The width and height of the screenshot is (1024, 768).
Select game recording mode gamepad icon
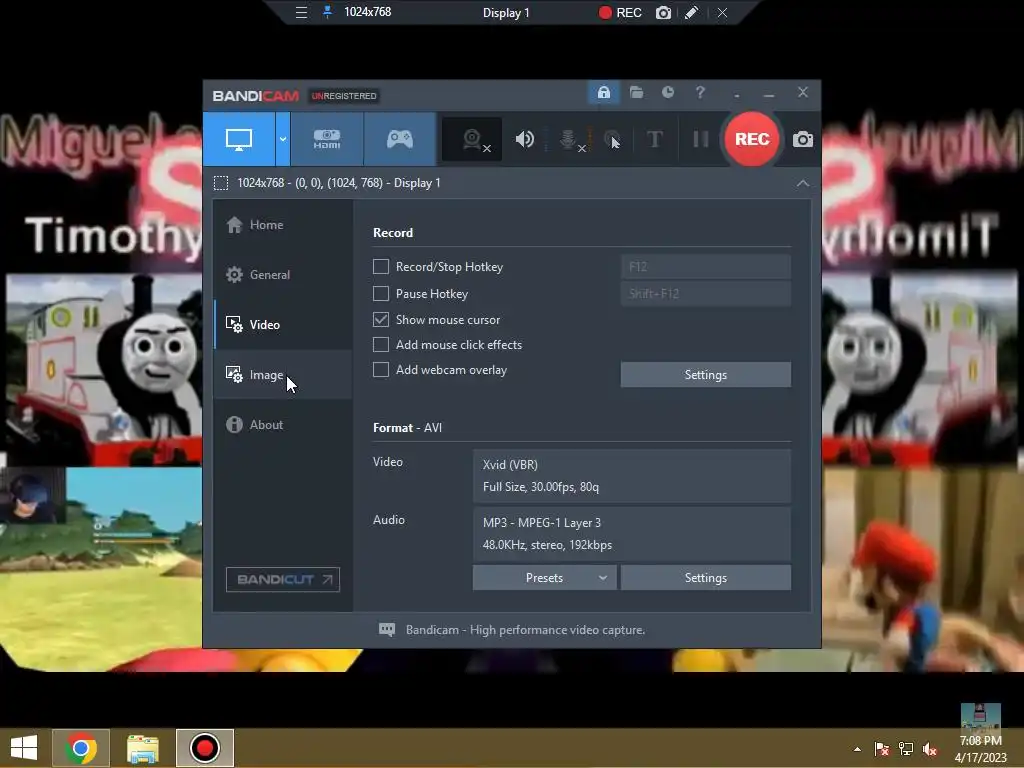pyautogui.click(x=400, y=139)
